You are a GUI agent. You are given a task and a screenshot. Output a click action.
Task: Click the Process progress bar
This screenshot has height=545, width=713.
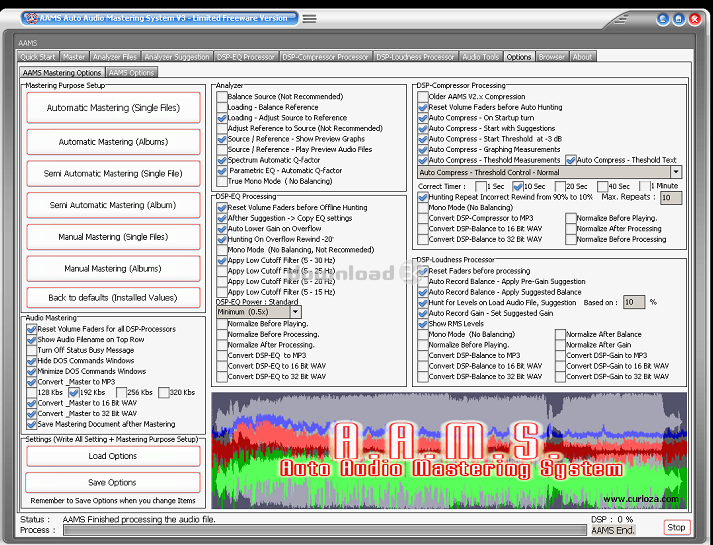tap(323, 530)
